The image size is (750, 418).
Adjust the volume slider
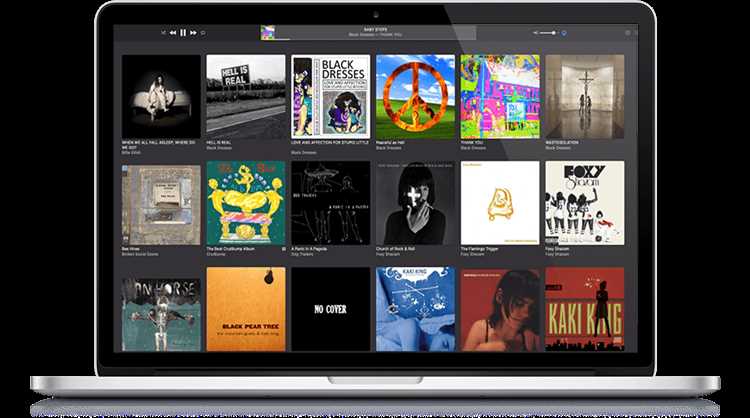pos(549,33)
